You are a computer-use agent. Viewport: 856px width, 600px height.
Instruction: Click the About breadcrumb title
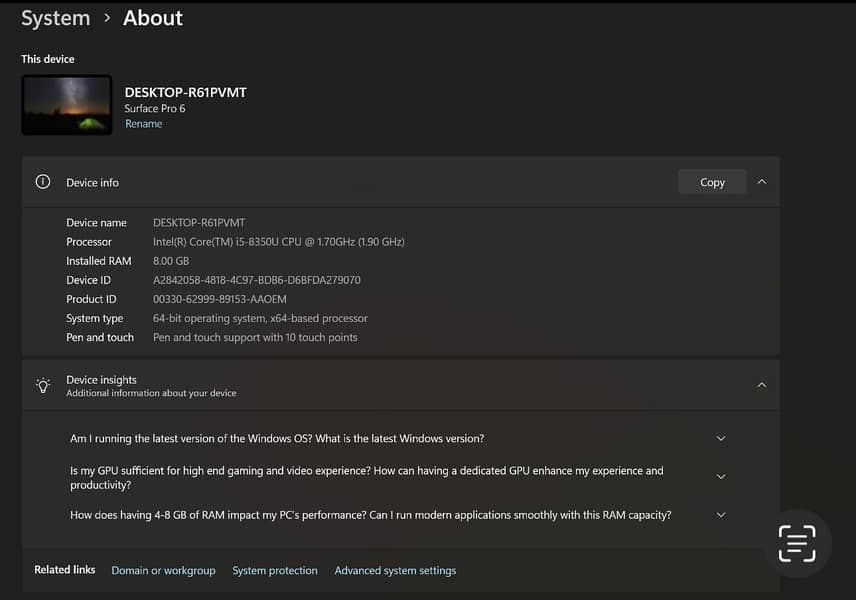[153, 18]
